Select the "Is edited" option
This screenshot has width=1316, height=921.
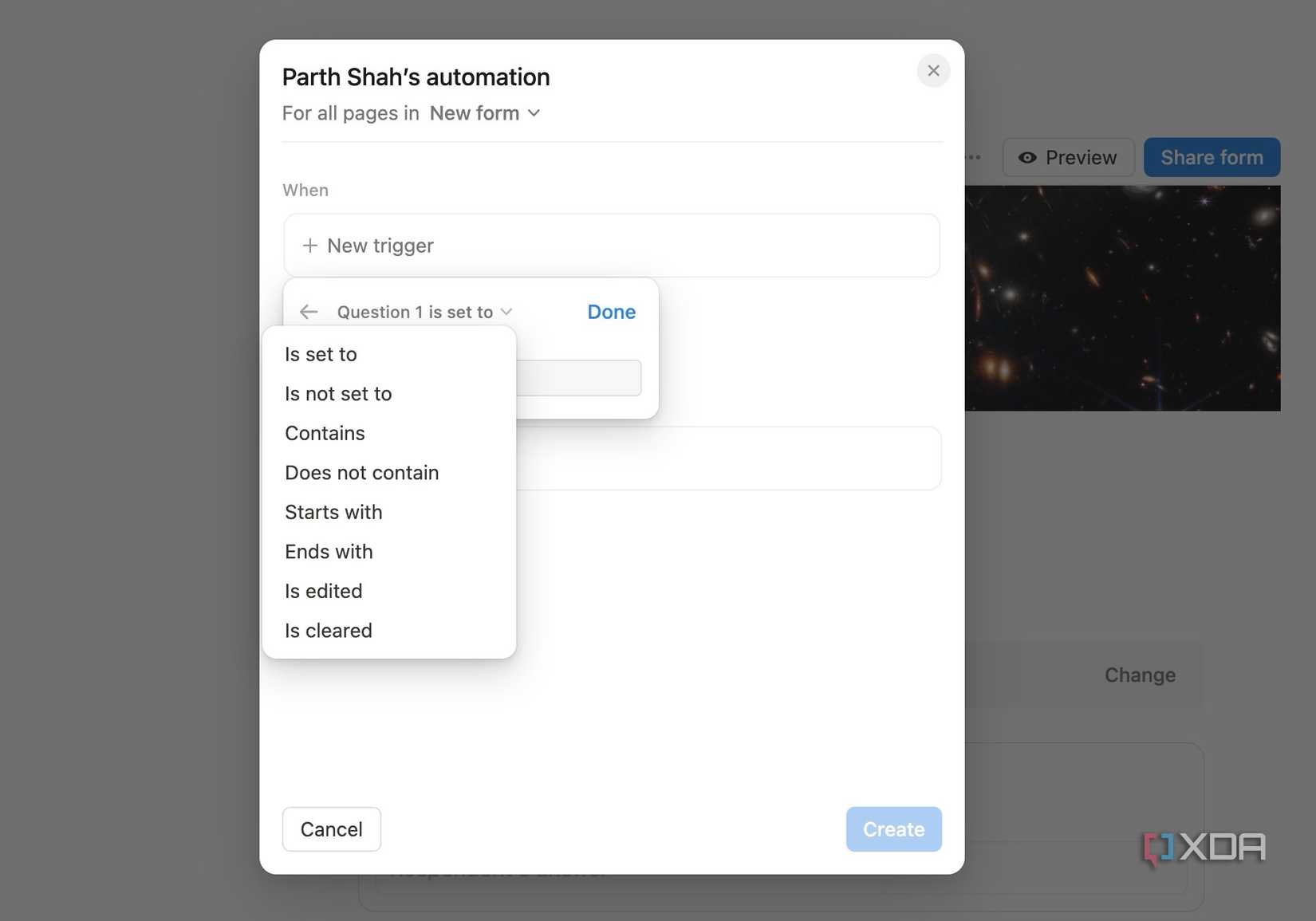[323, 591]
